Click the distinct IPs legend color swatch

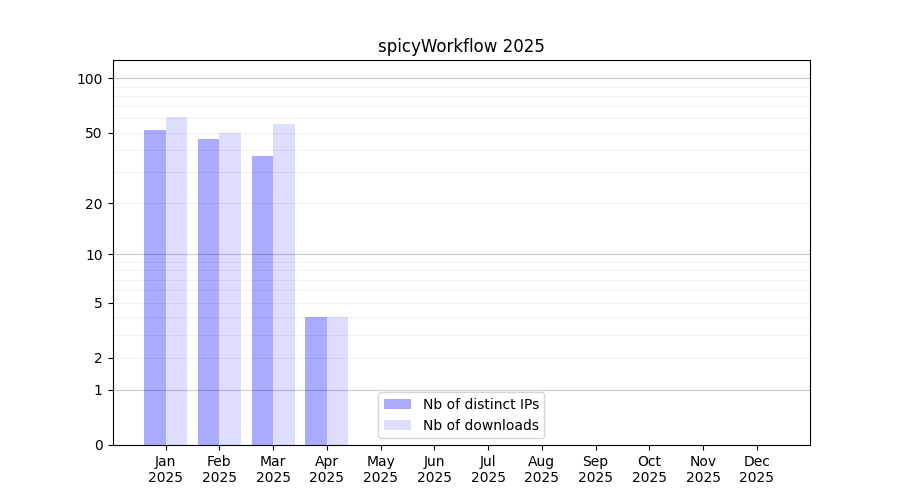pyautogui.click(x=397, y=404)
